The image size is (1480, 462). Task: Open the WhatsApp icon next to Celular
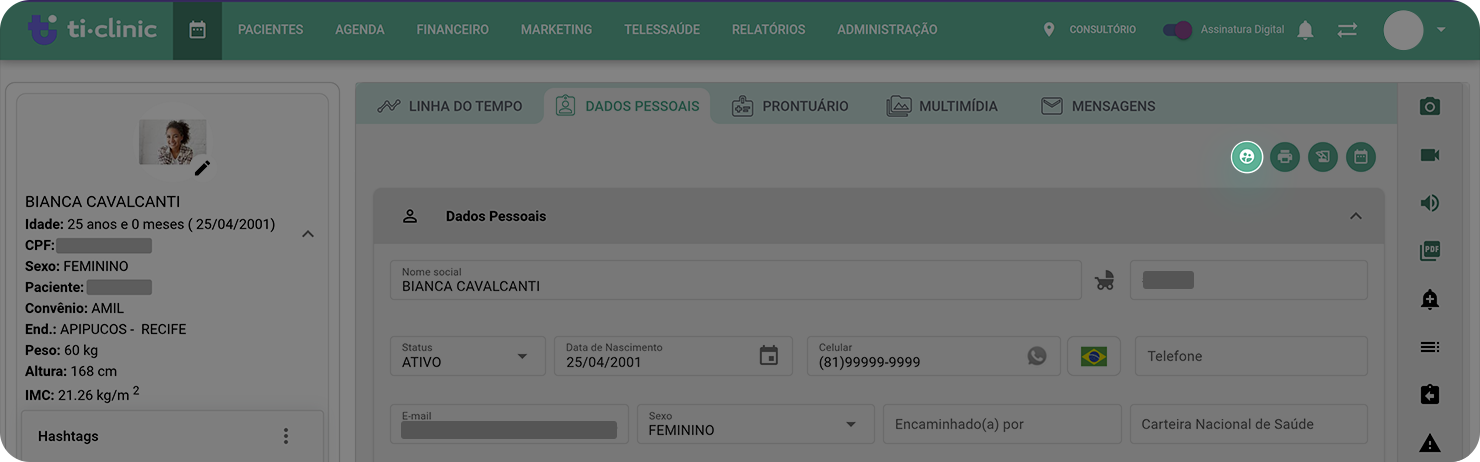pos(1037,355)
